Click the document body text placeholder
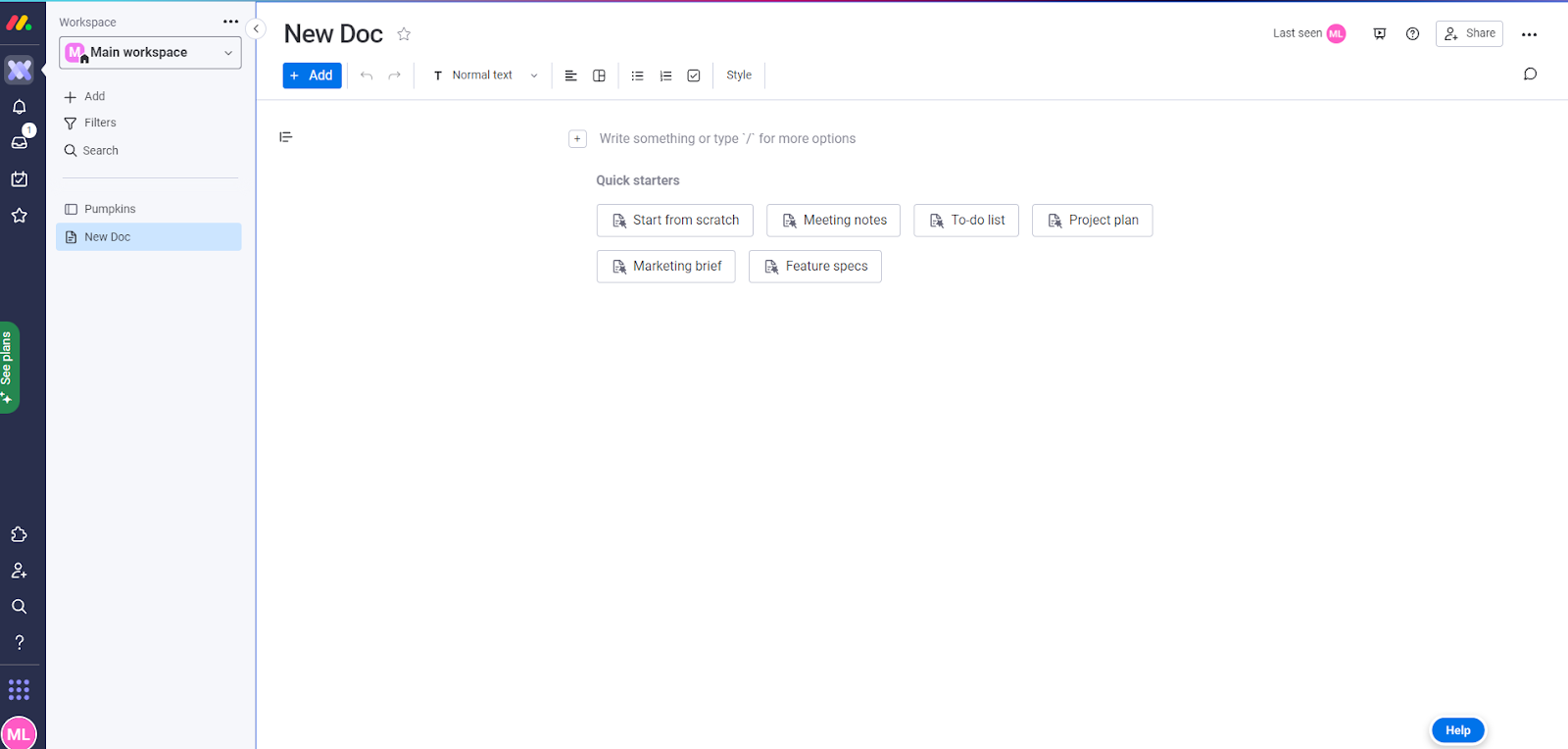Screen dimensions: 1568x749 (x=727, y=139)
